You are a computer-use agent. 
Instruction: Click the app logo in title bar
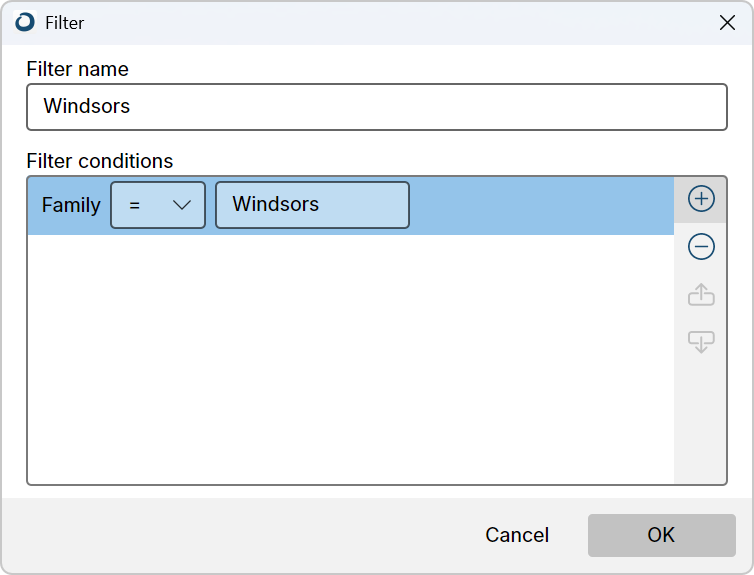[25, 22]
